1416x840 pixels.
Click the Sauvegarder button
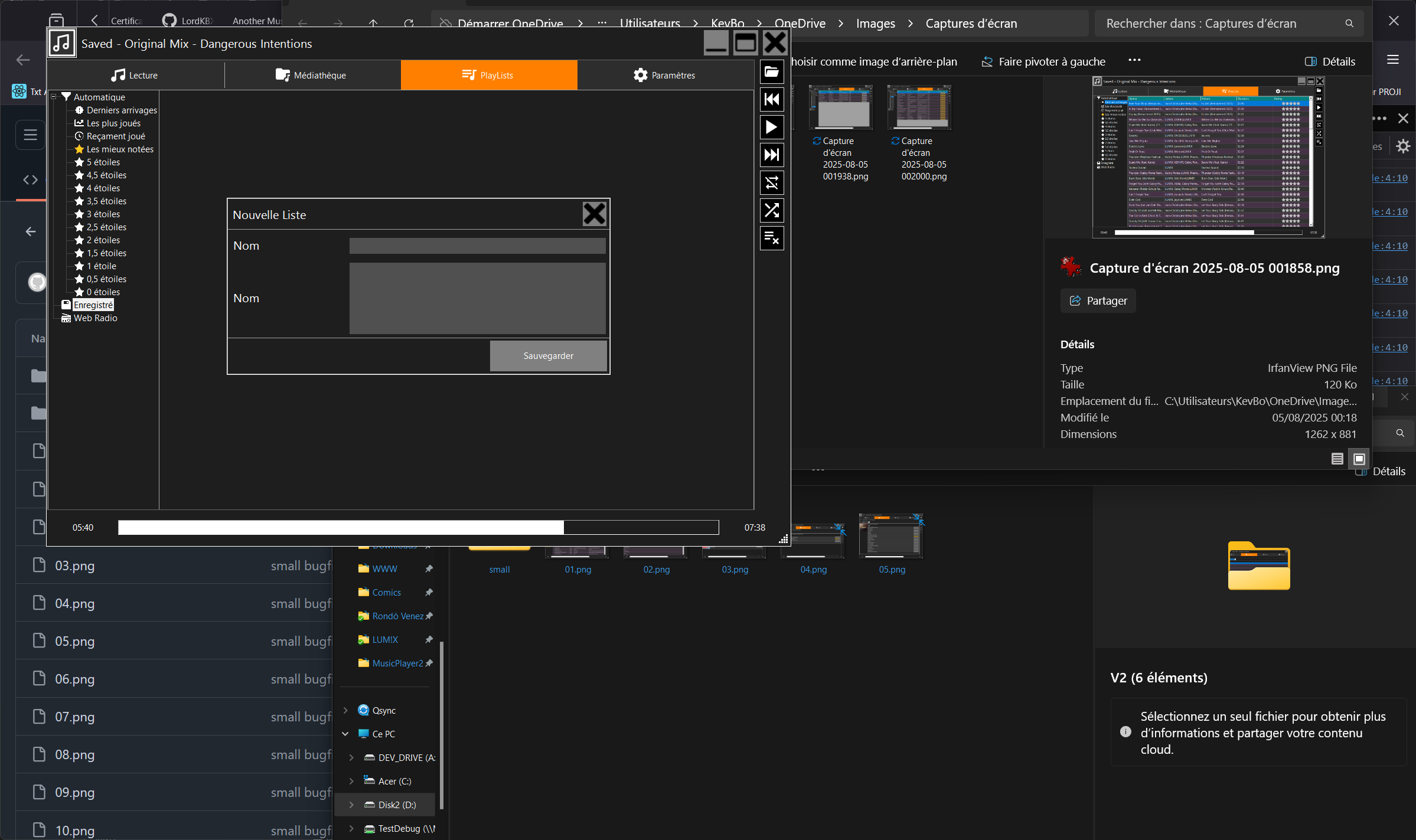pyautogui.click(x=548, y=355)
